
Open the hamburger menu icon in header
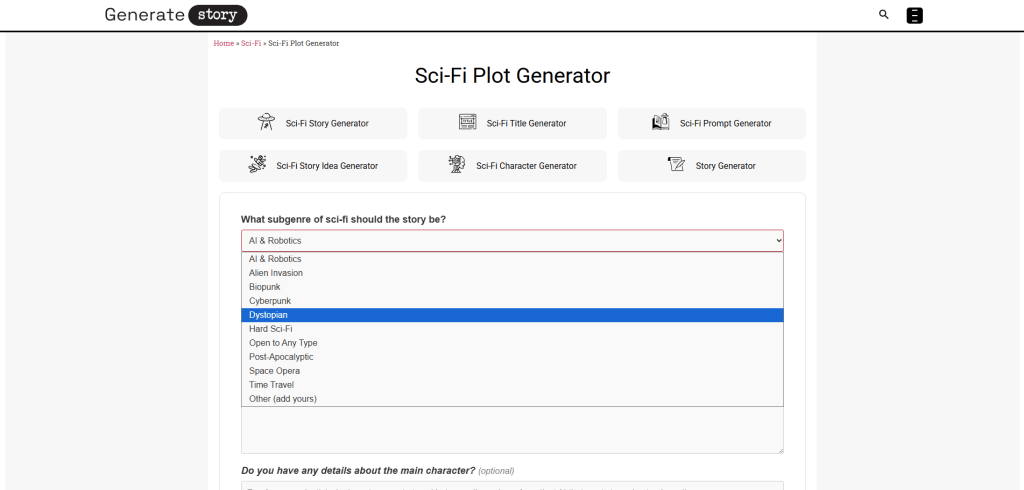click(x=914, y=15)
